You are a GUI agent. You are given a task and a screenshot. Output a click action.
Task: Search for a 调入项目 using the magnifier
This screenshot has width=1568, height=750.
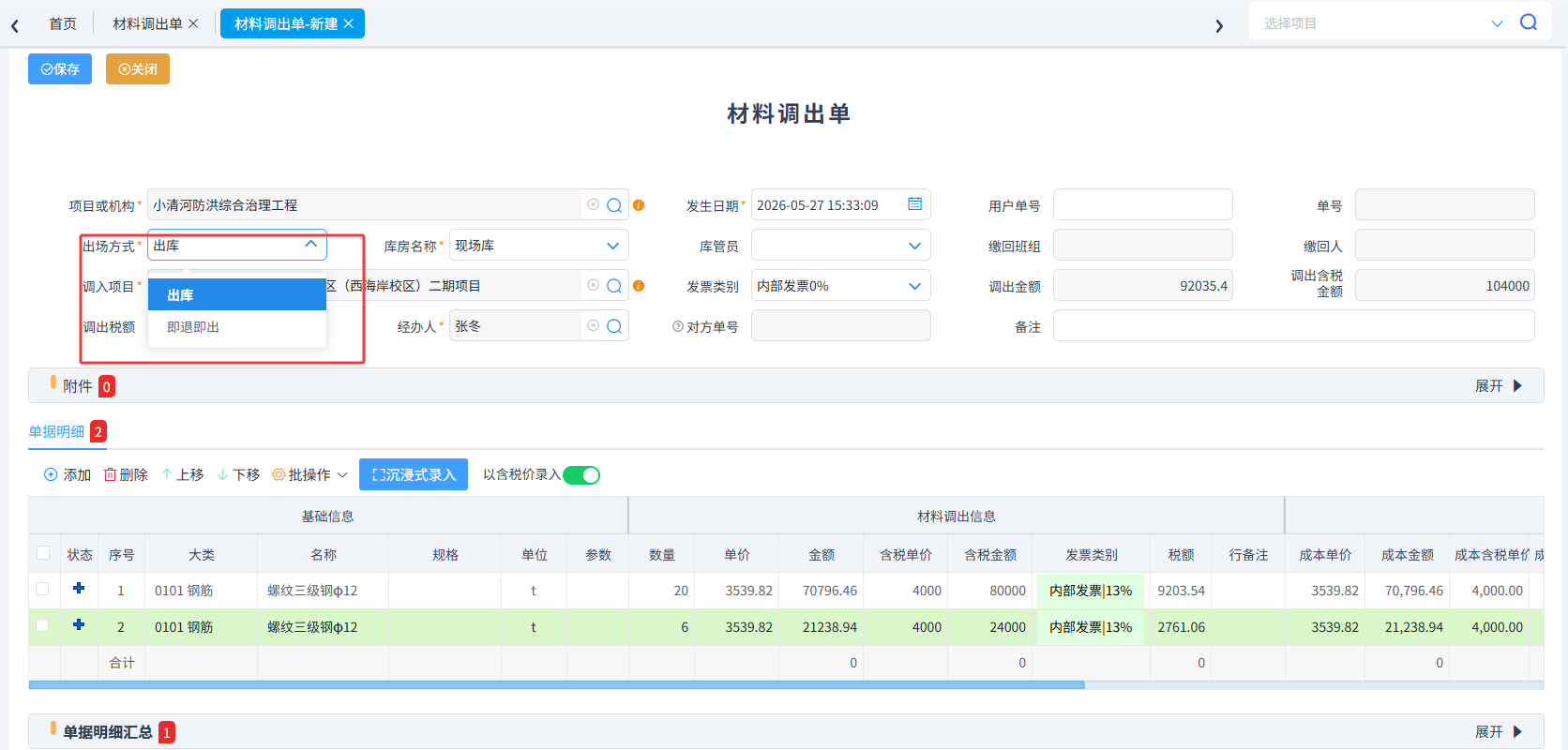[614, 286]
